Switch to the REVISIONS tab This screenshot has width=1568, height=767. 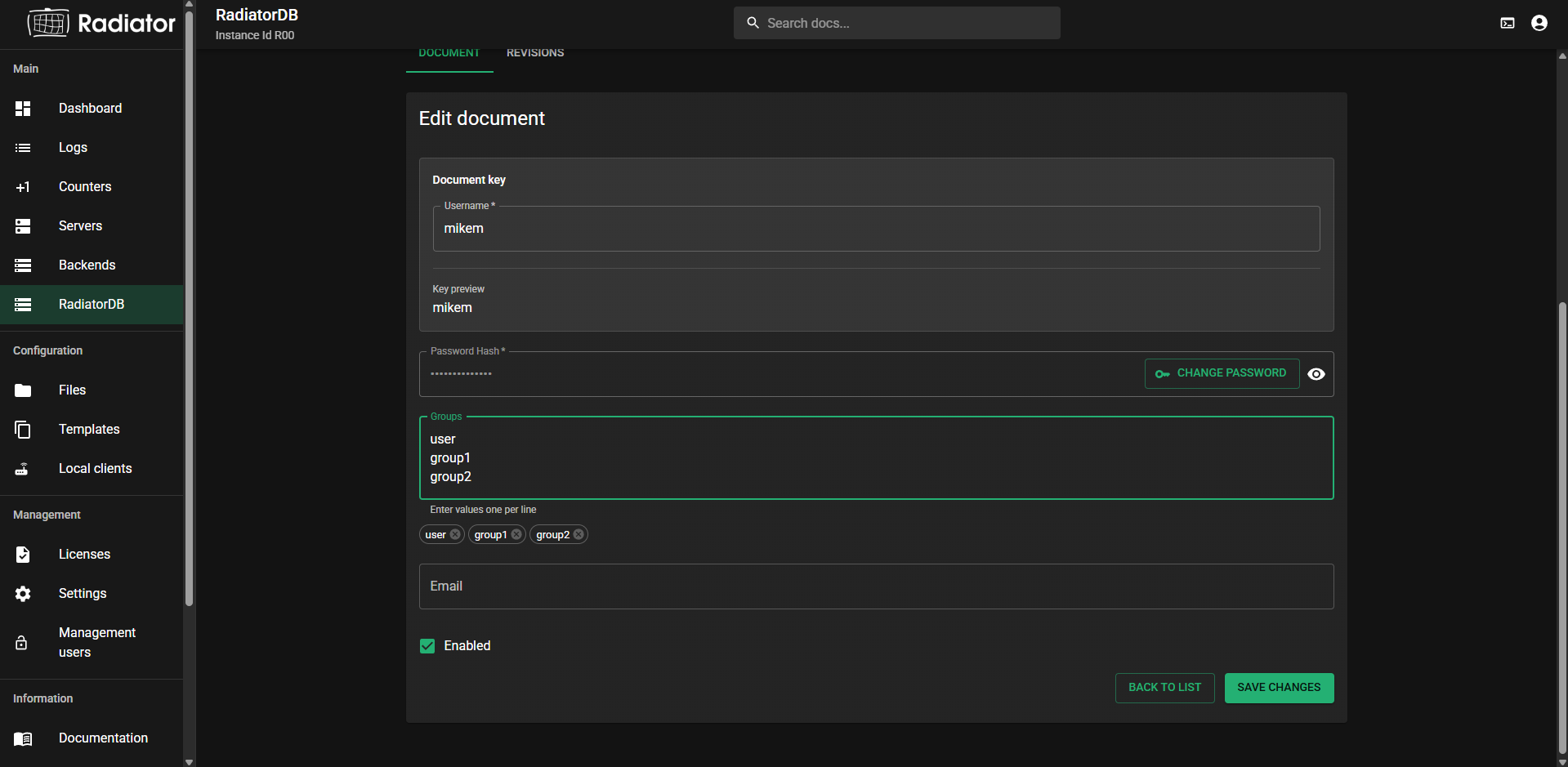[535, 55]
